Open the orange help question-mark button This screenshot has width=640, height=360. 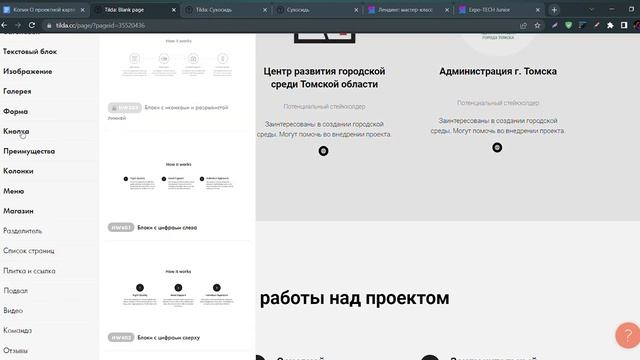click(628, 336)
